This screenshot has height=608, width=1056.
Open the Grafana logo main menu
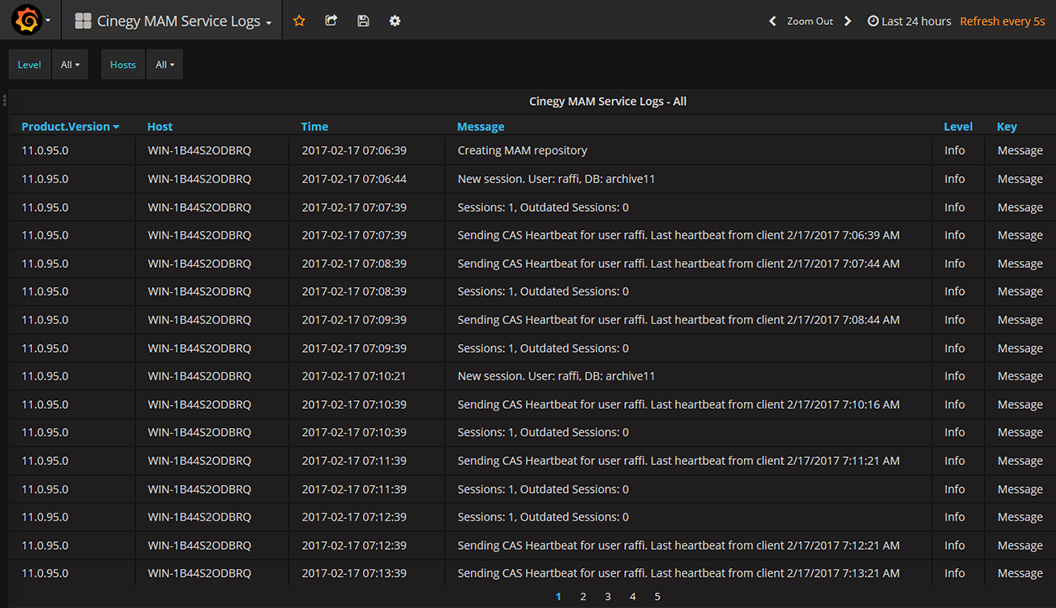[x=27, y=20]
